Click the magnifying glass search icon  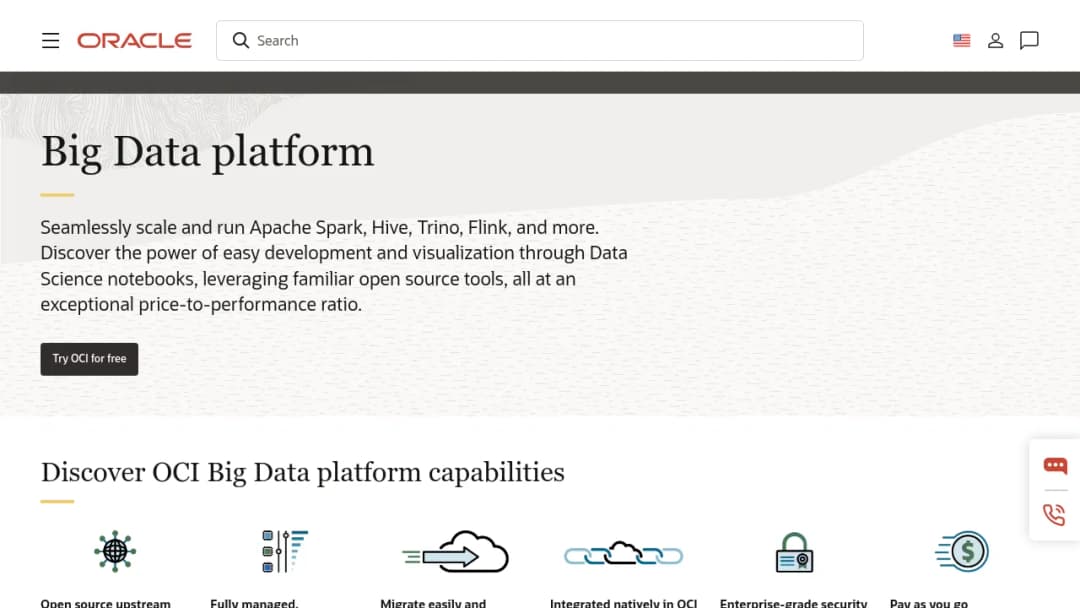click(240, 41)
